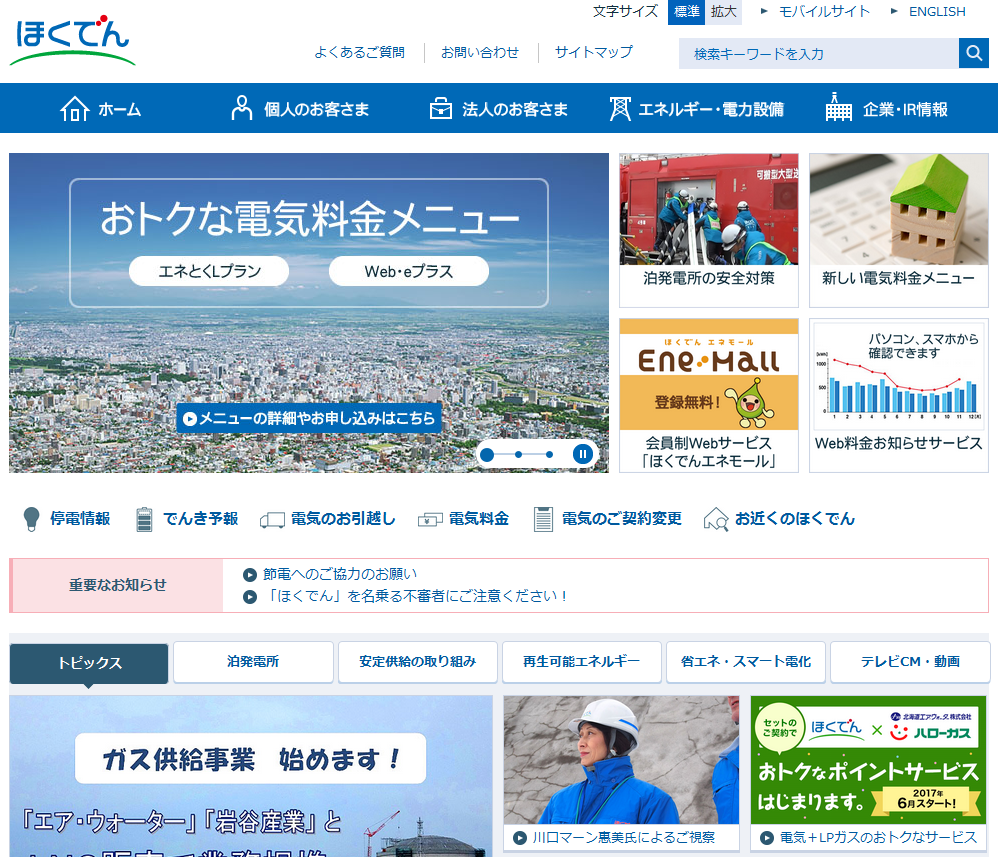The image size is (998, 857).
Task: Click the document icon for 電気のご契約変更
Action: [543, 519]
